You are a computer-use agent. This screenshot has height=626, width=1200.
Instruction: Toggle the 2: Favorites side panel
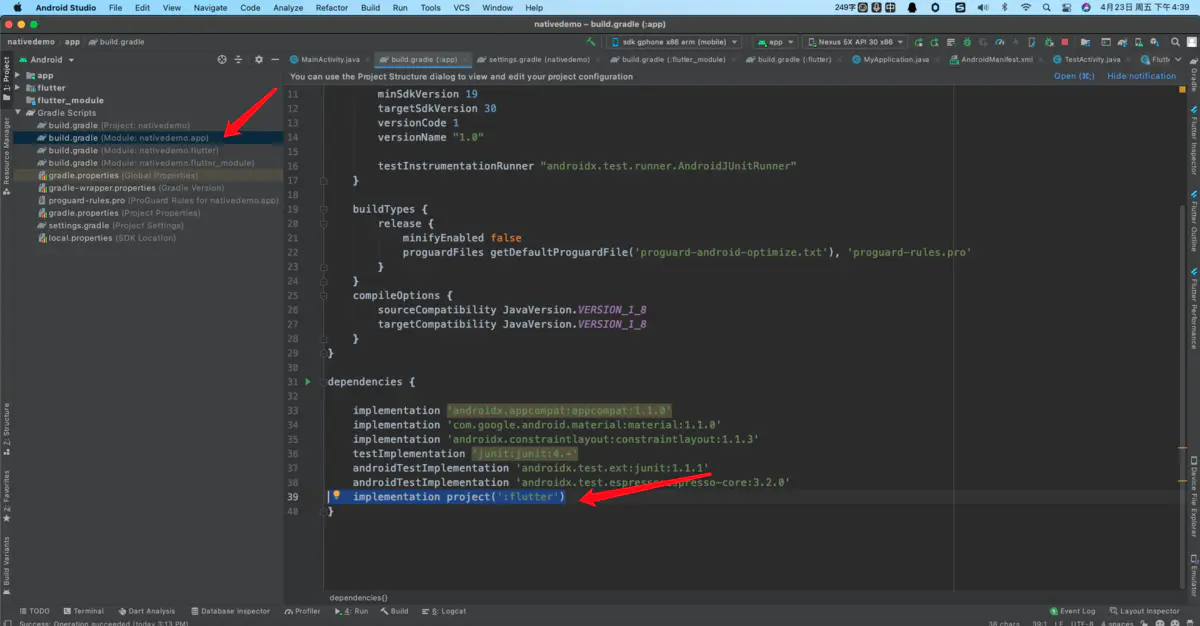pyautogui.click(x=6, y=496)
